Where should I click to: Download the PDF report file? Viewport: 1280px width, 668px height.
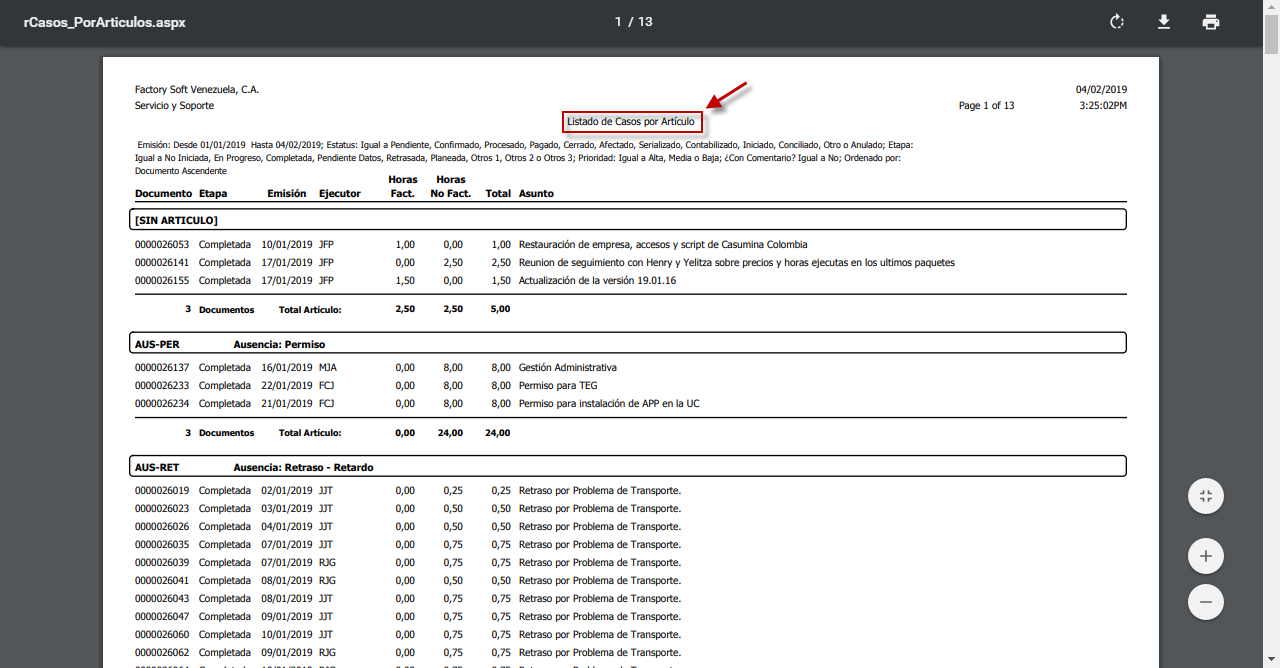point(1164,22)
